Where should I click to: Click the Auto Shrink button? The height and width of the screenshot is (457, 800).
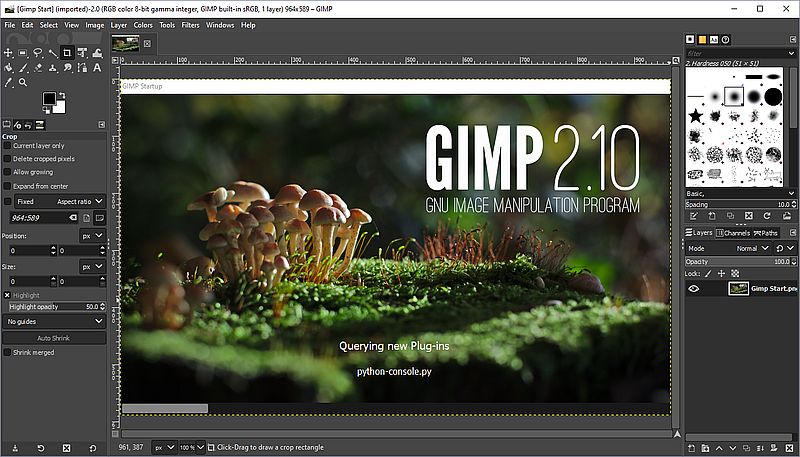(x=54, y=338)
